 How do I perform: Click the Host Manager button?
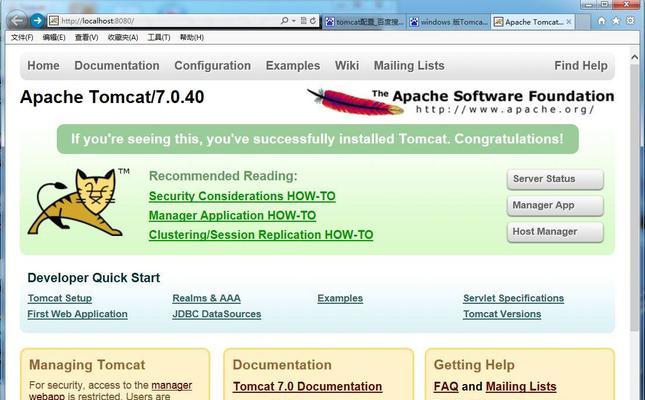click(555, 232)
